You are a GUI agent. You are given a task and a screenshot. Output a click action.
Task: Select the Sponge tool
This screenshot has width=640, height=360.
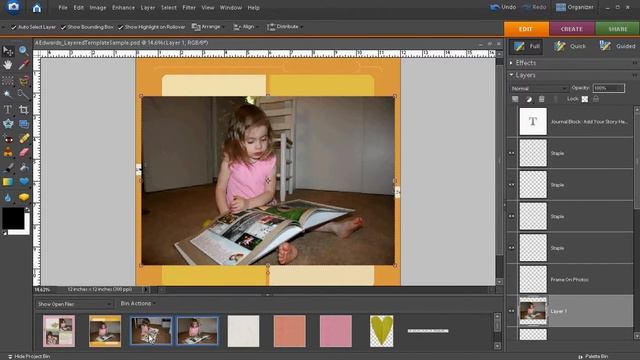click(24, 198)
